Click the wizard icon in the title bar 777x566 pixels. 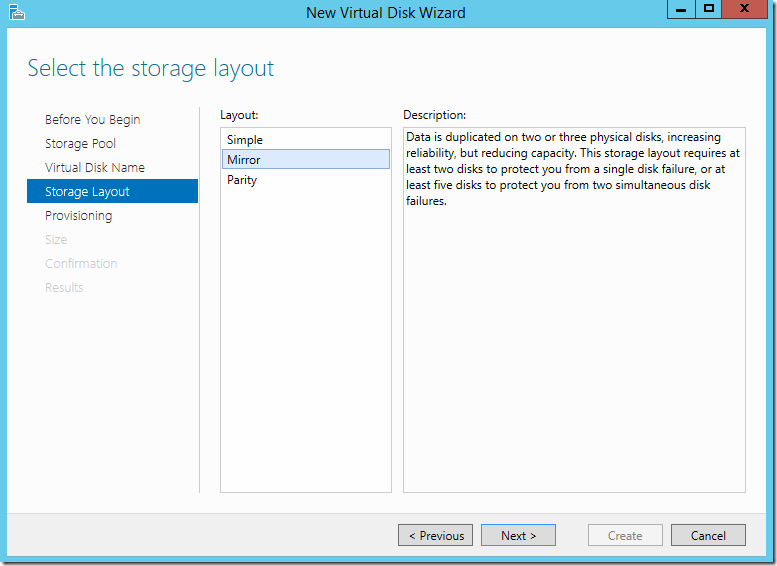(16, 12)
